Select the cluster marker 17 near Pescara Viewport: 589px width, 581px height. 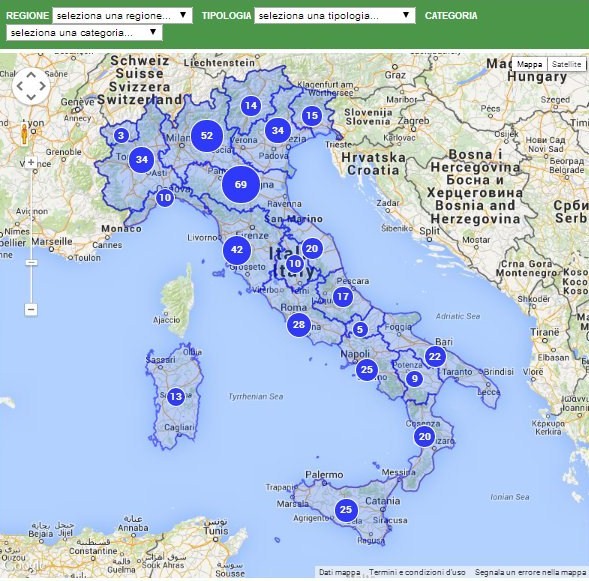343,297
